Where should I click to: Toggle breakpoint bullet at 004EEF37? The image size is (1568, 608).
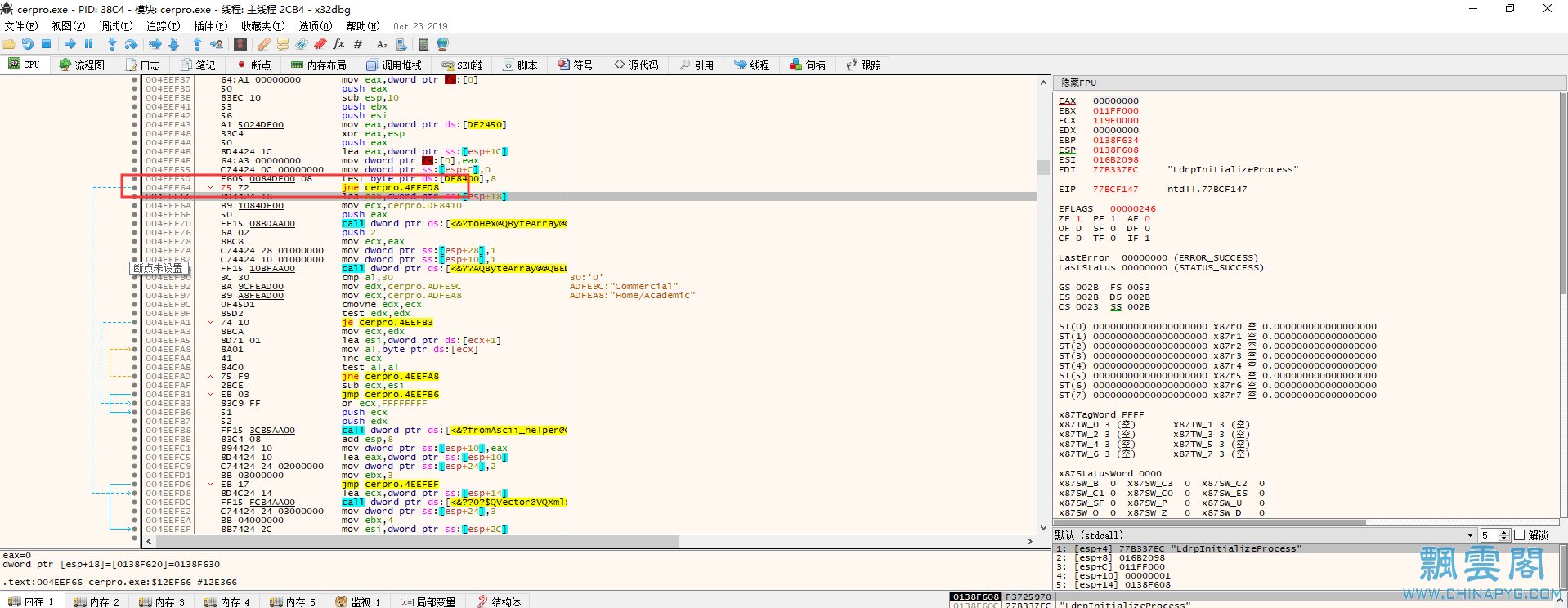135,80
